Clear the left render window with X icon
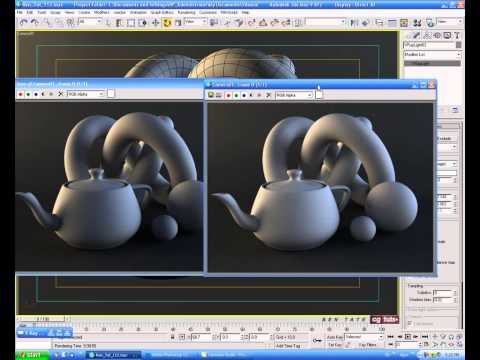The height and width of the screenshot is (360, 480). click(60, 94)
